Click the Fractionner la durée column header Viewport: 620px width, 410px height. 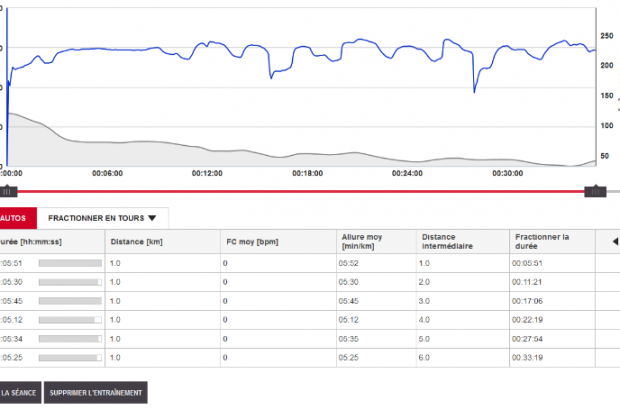pyautogui.click(x=540, y=241)
